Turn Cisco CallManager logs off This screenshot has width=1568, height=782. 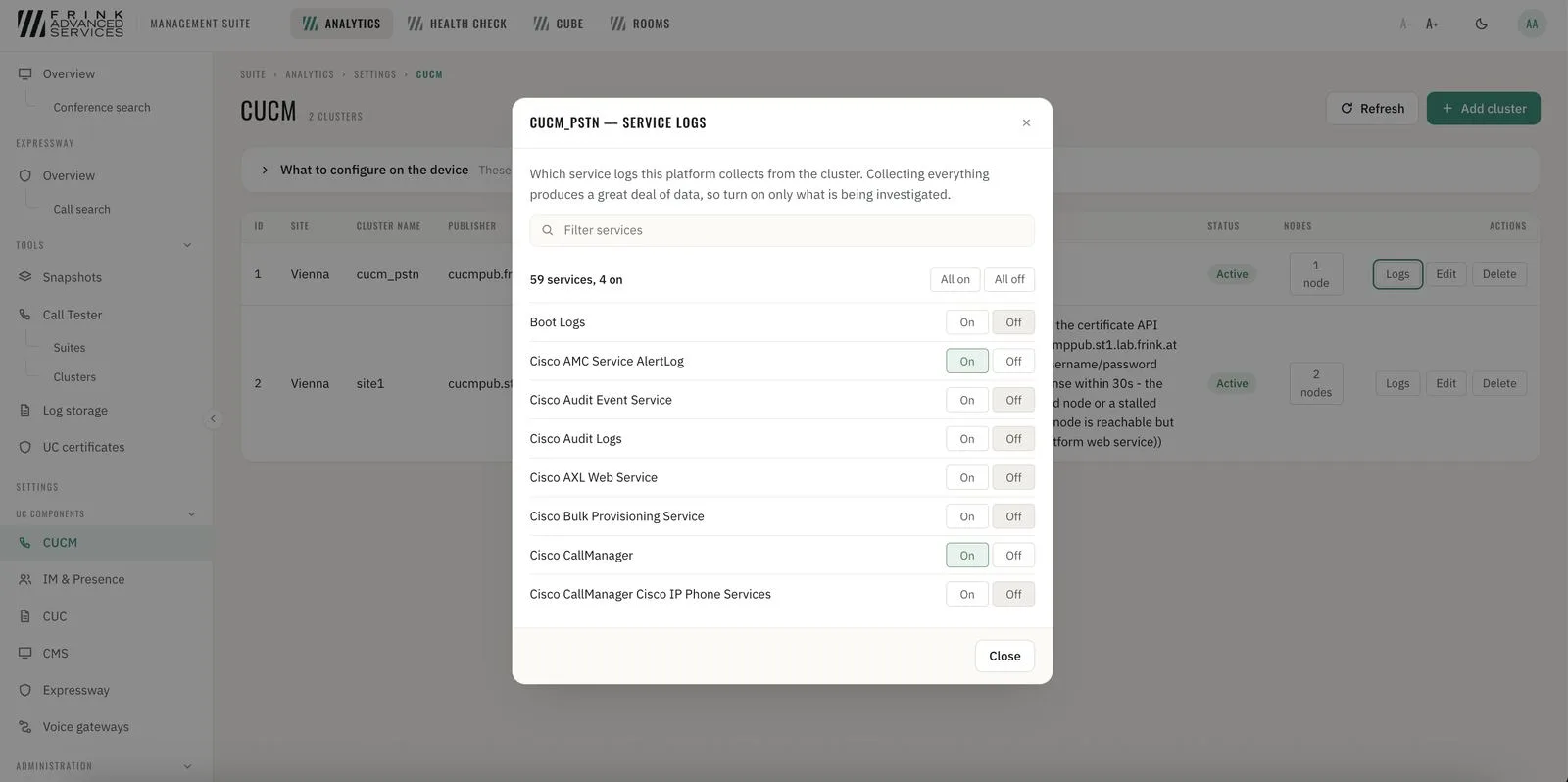(x=1013, y=556)
